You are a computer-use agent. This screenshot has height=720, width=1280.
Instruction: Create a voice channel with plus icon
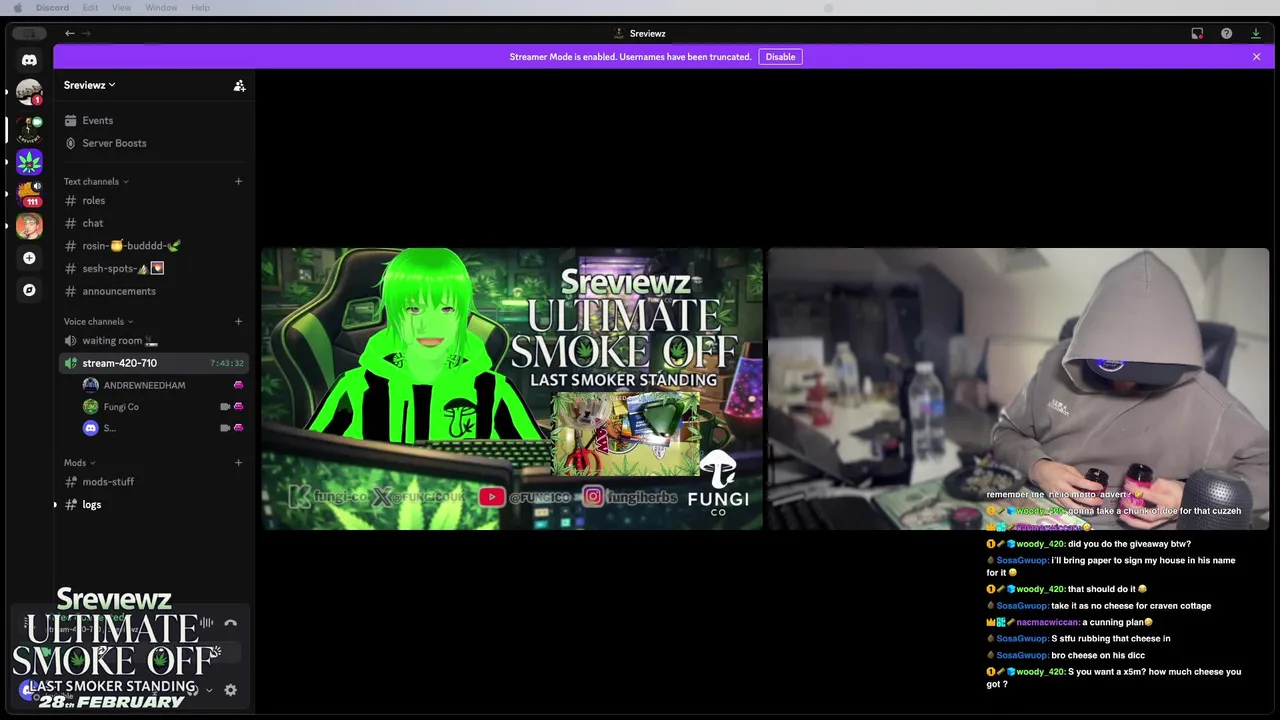(238, 321)
